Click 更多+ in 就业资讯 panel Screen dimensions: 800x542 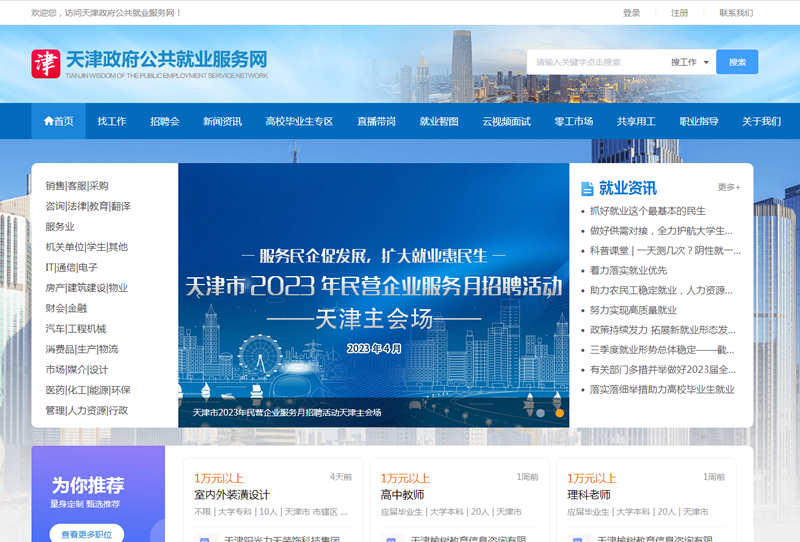point(729,187)
